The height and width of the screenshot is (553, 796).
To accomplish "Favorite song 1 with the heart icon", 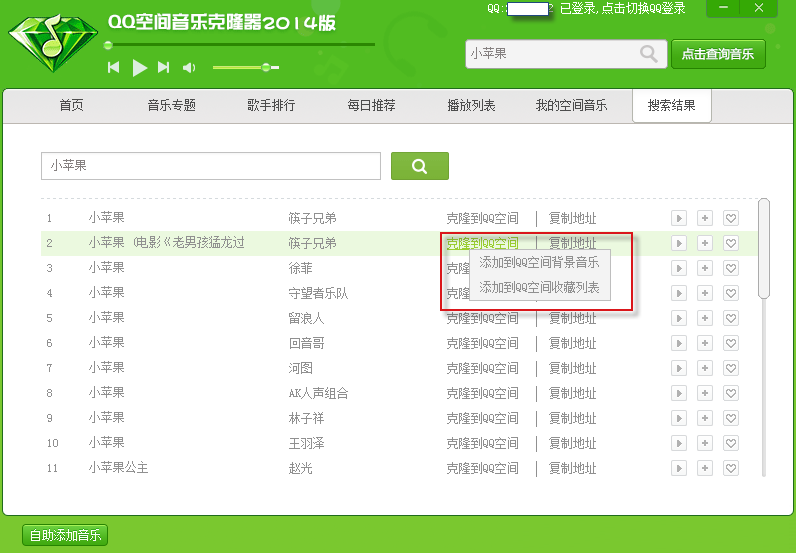I will [x=731, y=218].
